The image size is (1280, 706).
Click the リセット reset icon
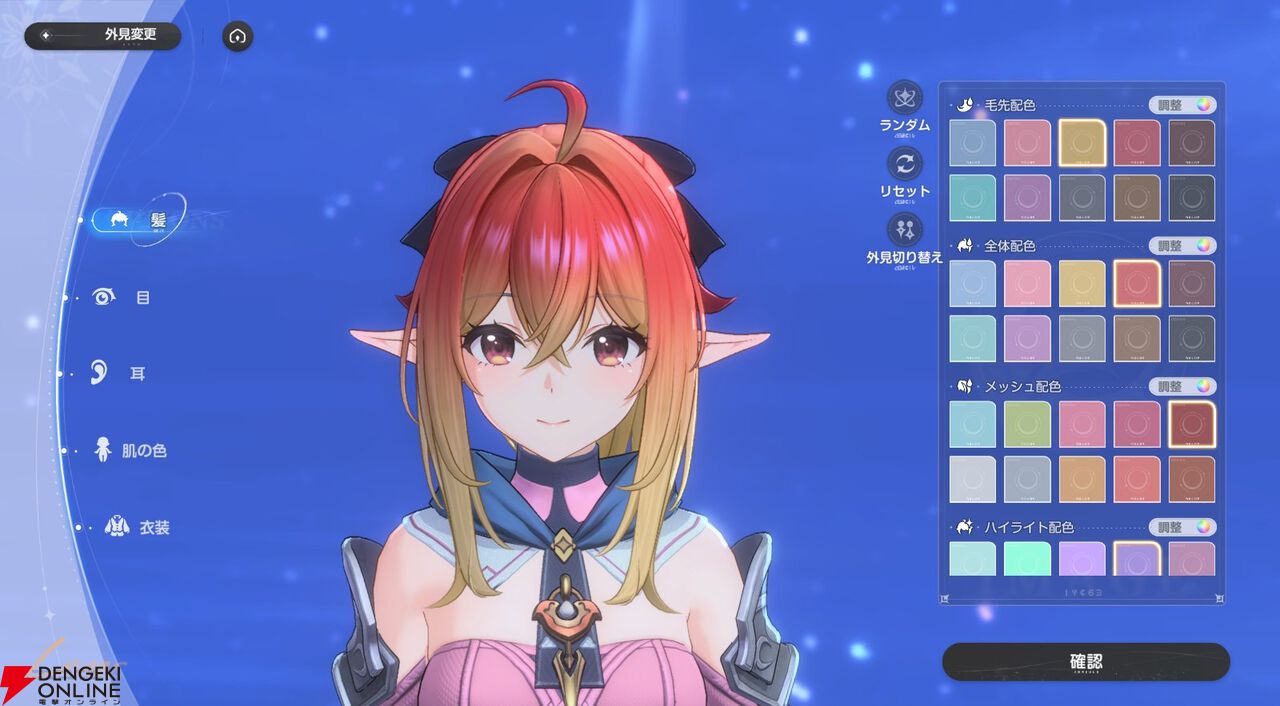(905, 164)
